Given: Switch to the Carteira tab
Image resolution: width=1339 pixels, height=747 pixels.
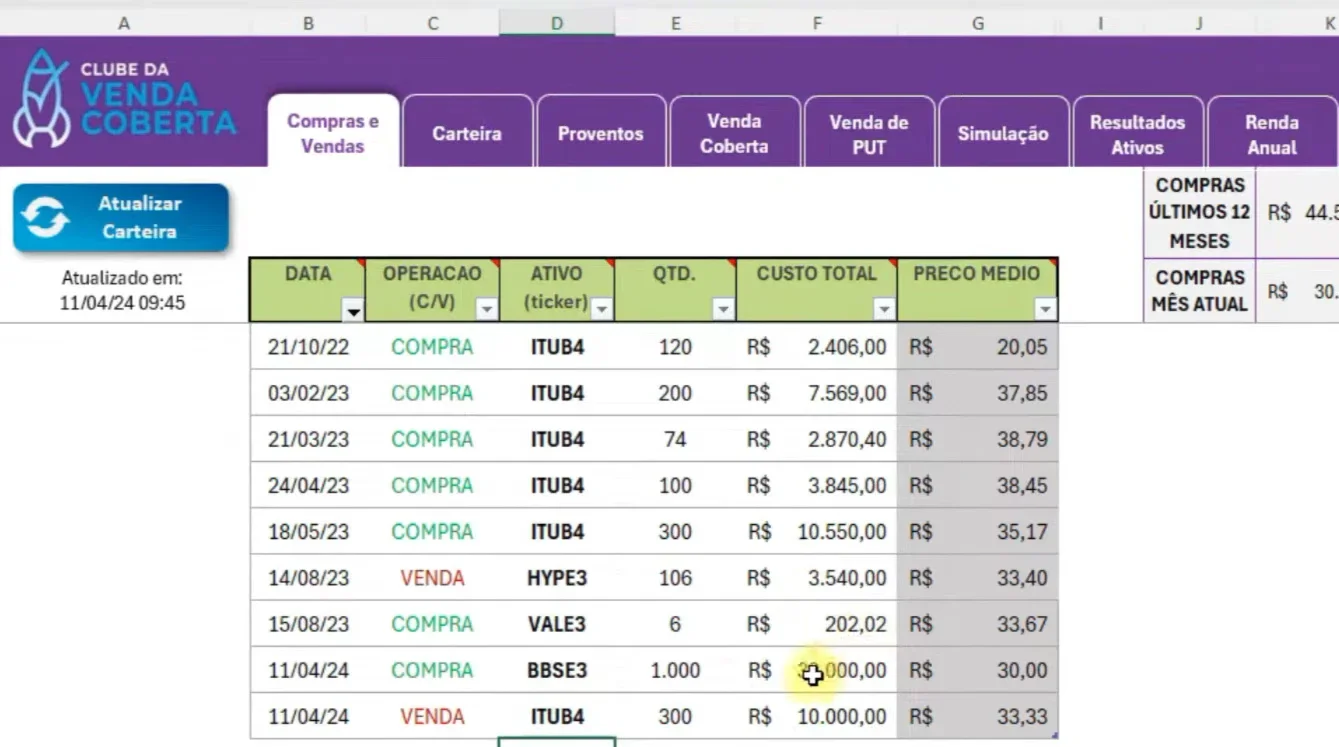Looking at the screenshot, I should (x=467, y=131).
